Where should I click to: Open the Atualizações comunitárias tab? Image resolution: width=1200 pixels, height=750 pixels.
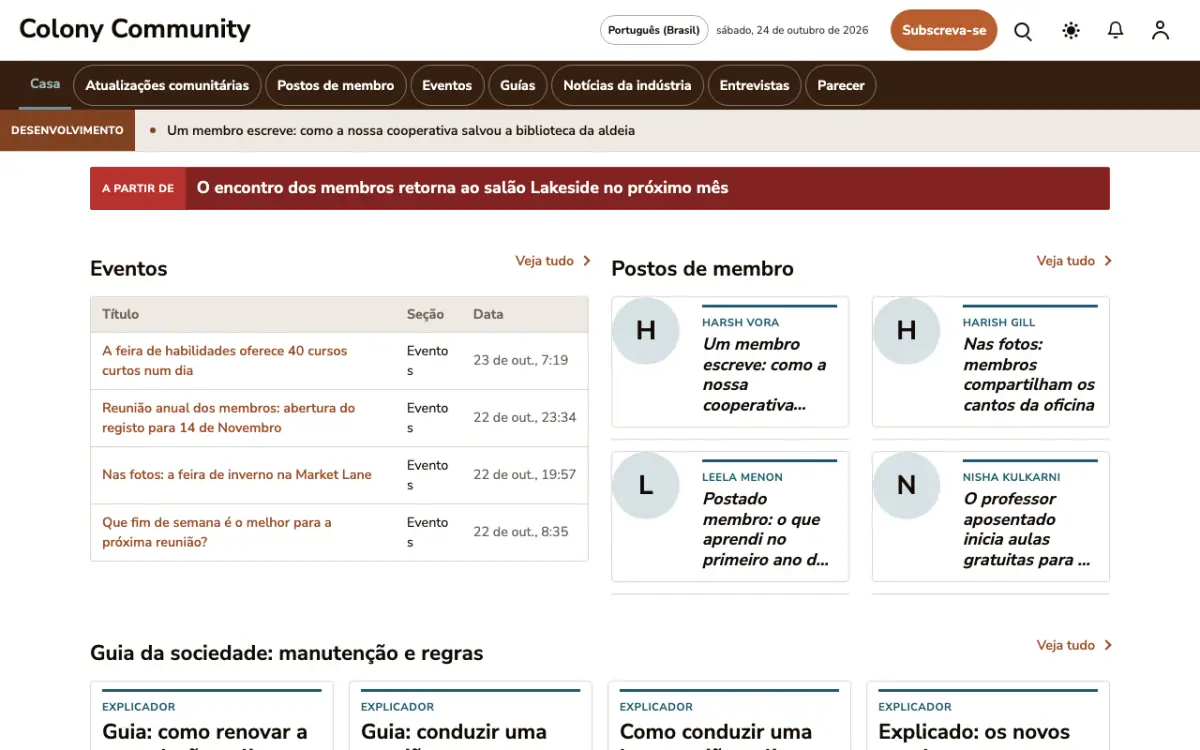[167, 86]
